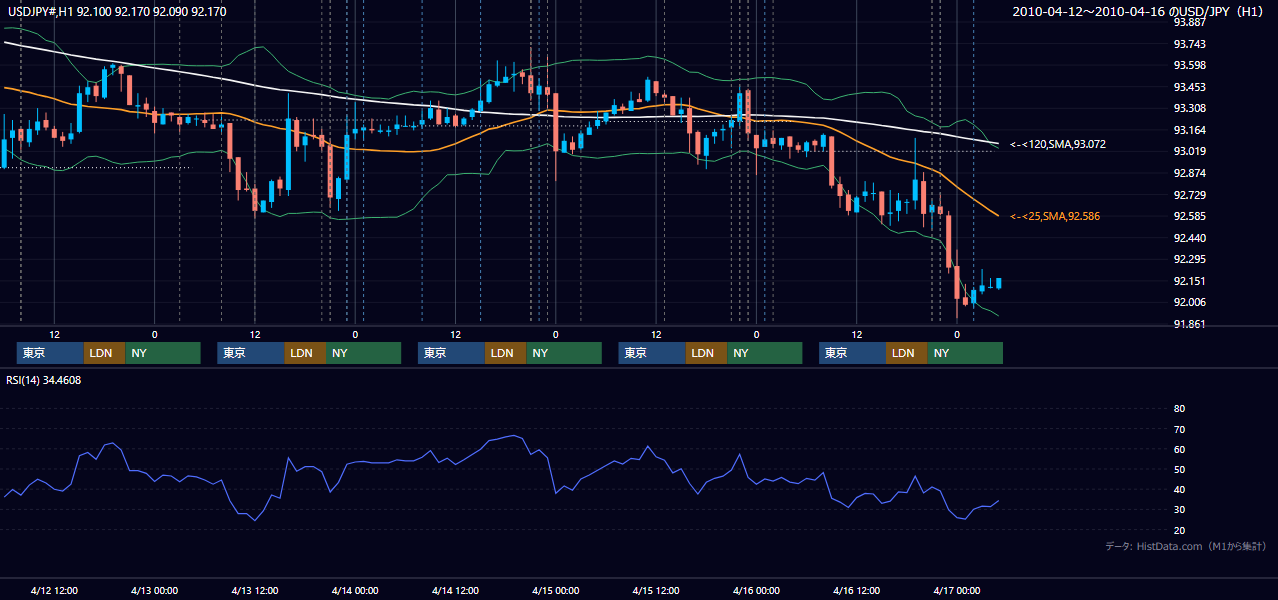The image size is (1278, 600).
Task: Click the 91.861 price axis label
Action: point(1189,324)
